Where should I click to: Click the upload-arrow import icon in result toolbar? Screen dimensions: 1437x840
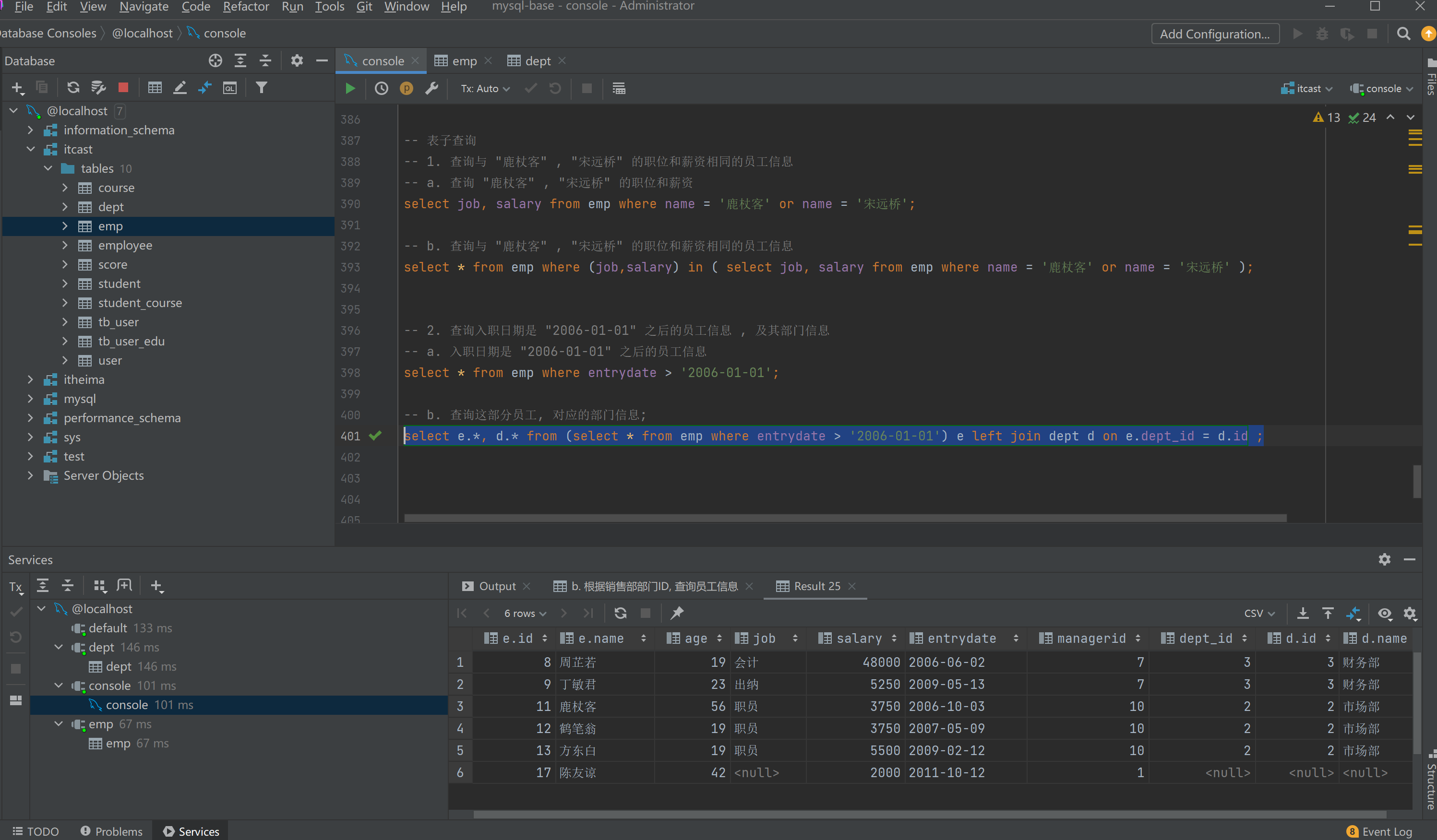1328,613
